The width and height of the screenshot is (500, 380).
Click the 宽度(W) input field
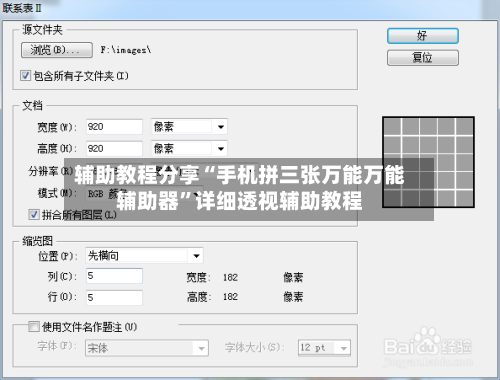pyautogui.click(x=114, y=127)
